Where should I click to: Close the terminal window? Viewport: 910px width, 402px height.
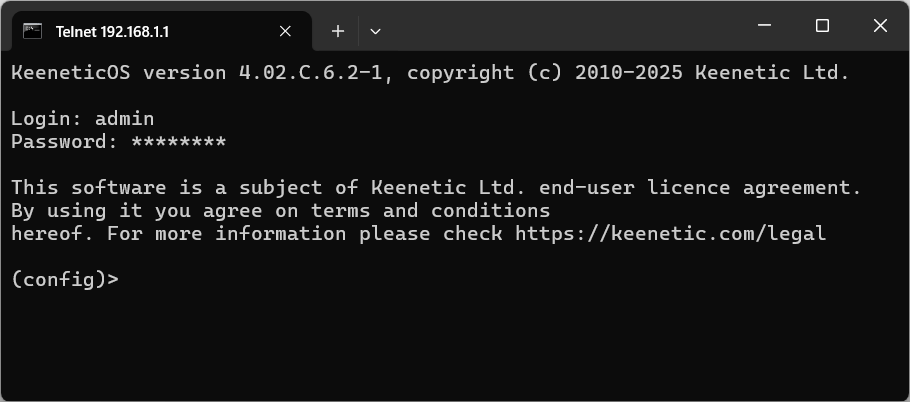pyautogui.click(x=880, y=26)
